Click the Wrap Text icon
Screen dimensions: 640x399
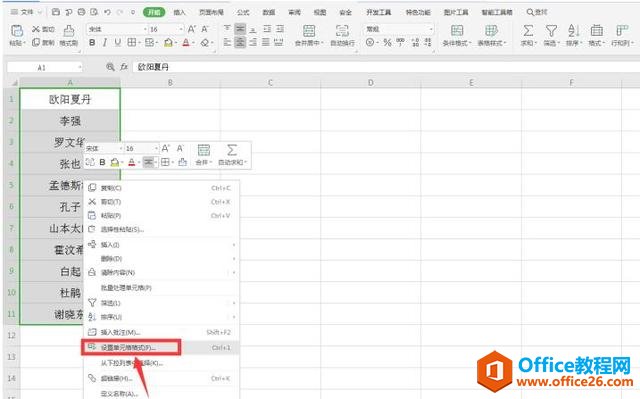tap(342, 31)
